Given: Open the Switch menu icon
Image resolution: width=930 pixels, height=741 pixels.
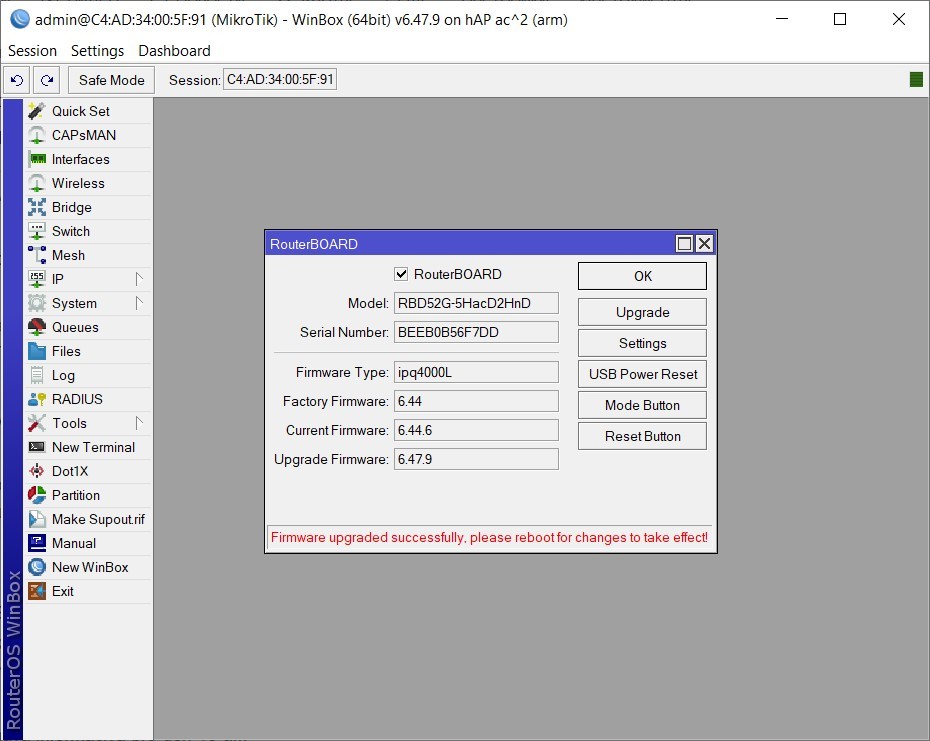Looking at the screenshot, I should pos(37,231).
